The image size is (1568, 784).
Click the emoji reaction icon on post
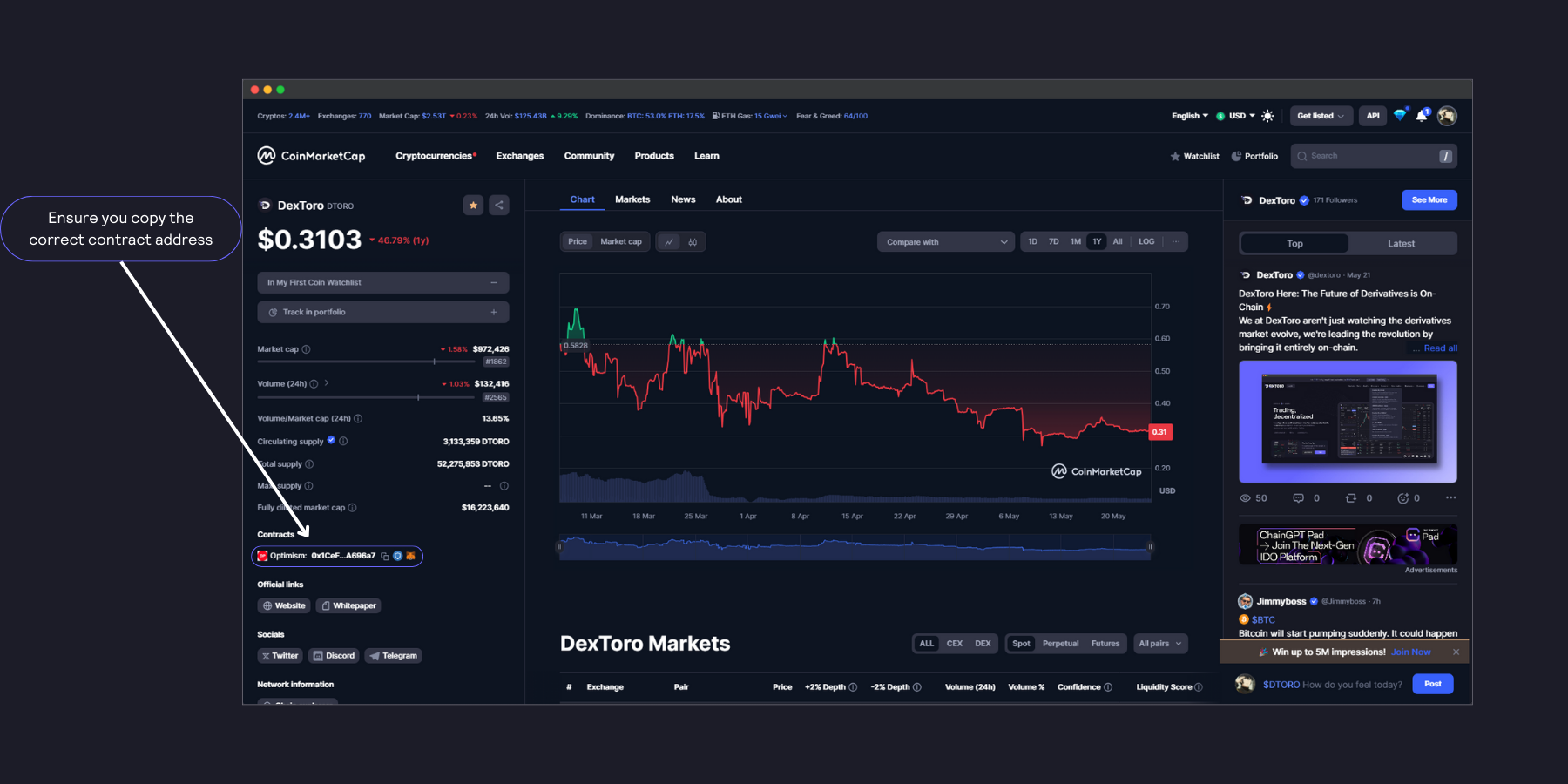click(x=1402, y=498)
